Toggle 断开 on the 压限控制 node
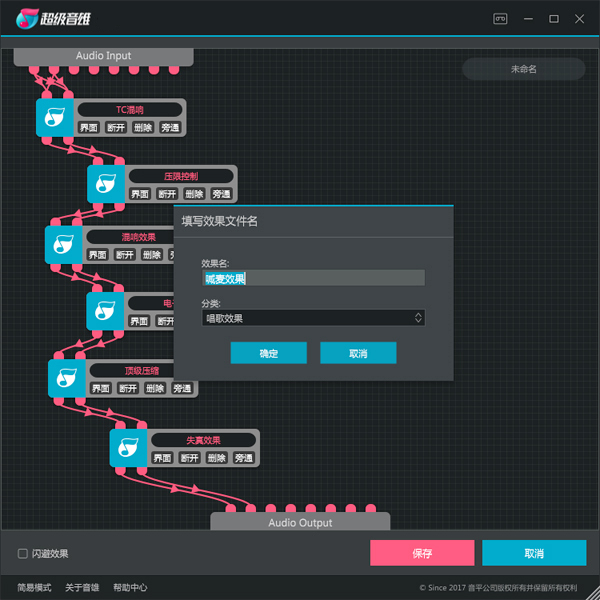 (x=167, y=194)
